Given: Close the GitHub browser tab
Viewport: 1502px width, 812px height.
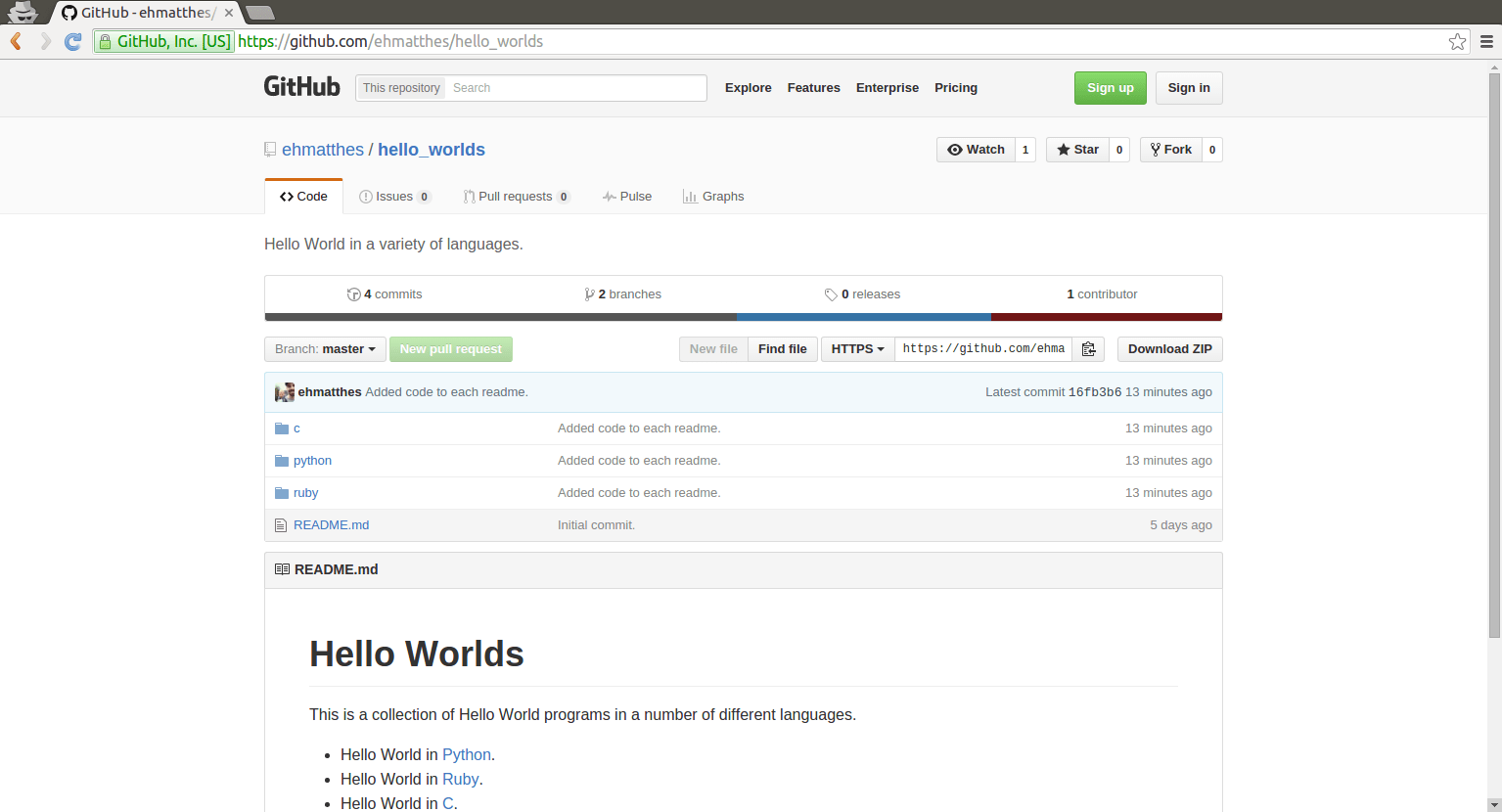Looking at the screenshot, I should (x=229, y=13).
